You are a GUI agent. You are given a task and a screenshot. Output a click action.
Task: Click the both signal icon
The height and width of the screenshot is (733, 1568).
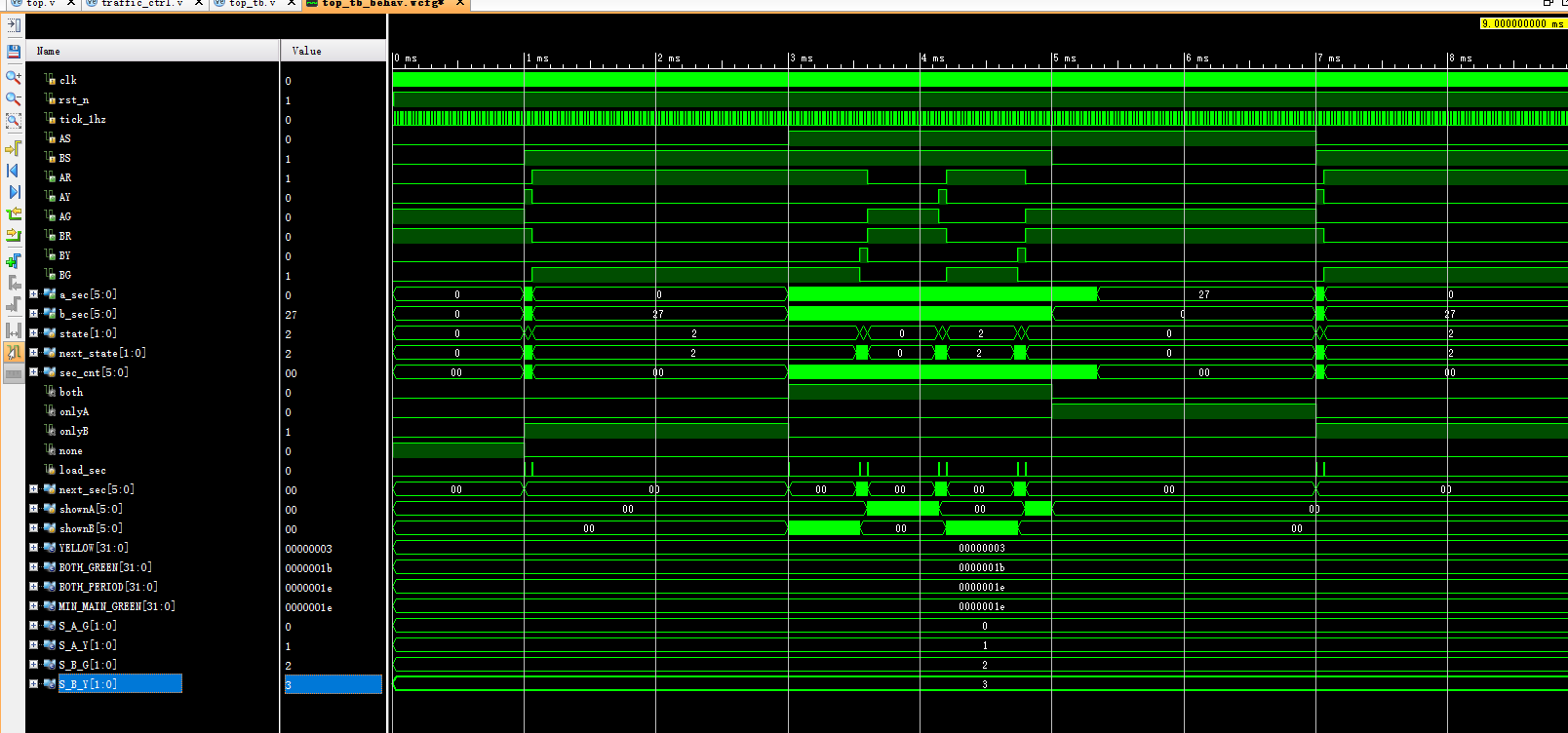point(50,391)
